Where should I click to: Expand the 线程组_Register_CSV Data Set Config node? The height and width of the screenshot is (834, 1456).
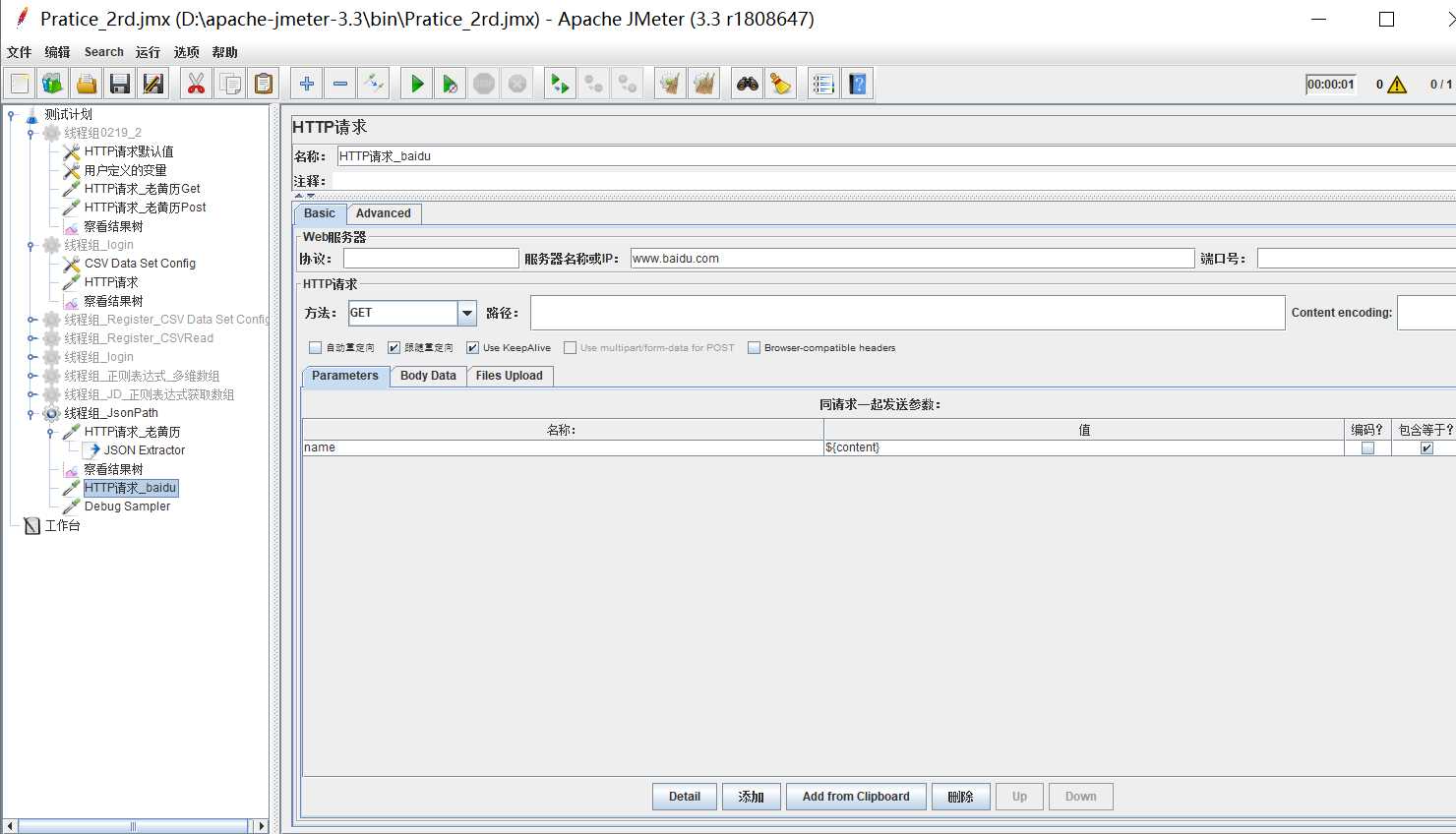tap(31, 320)
